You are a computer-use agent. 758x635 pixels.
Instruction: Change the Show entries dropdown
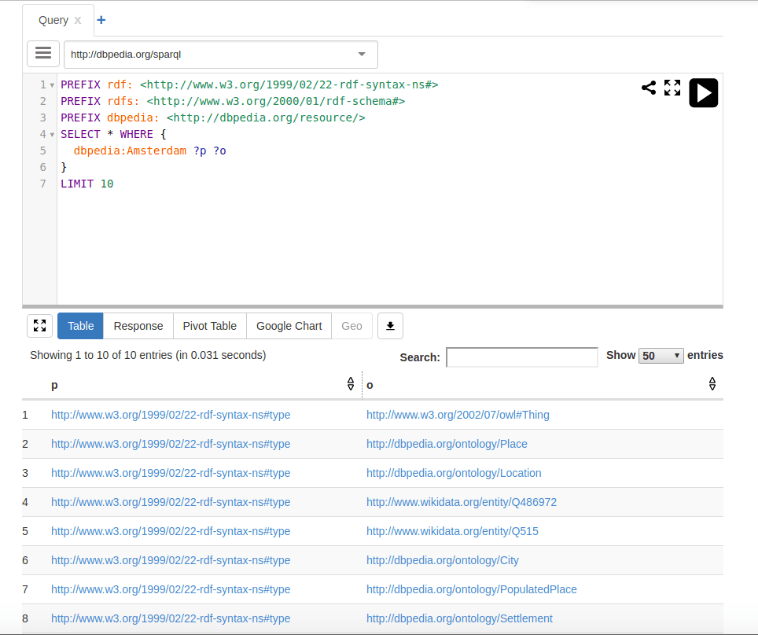click(x=661, y=356)
